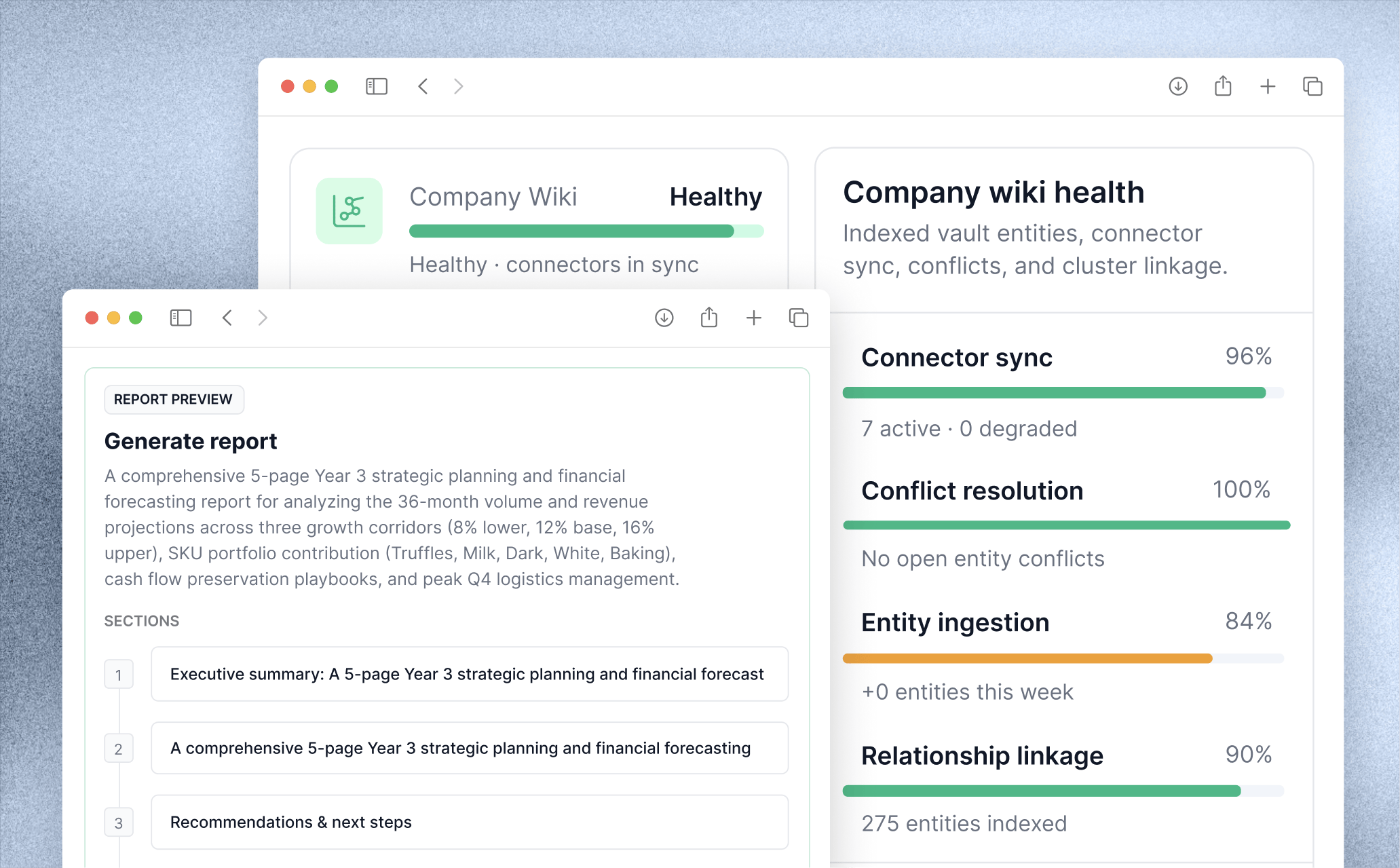
Task: Show tab overview in the back Company Wiki window
Action: click(x=1312, y=86)
